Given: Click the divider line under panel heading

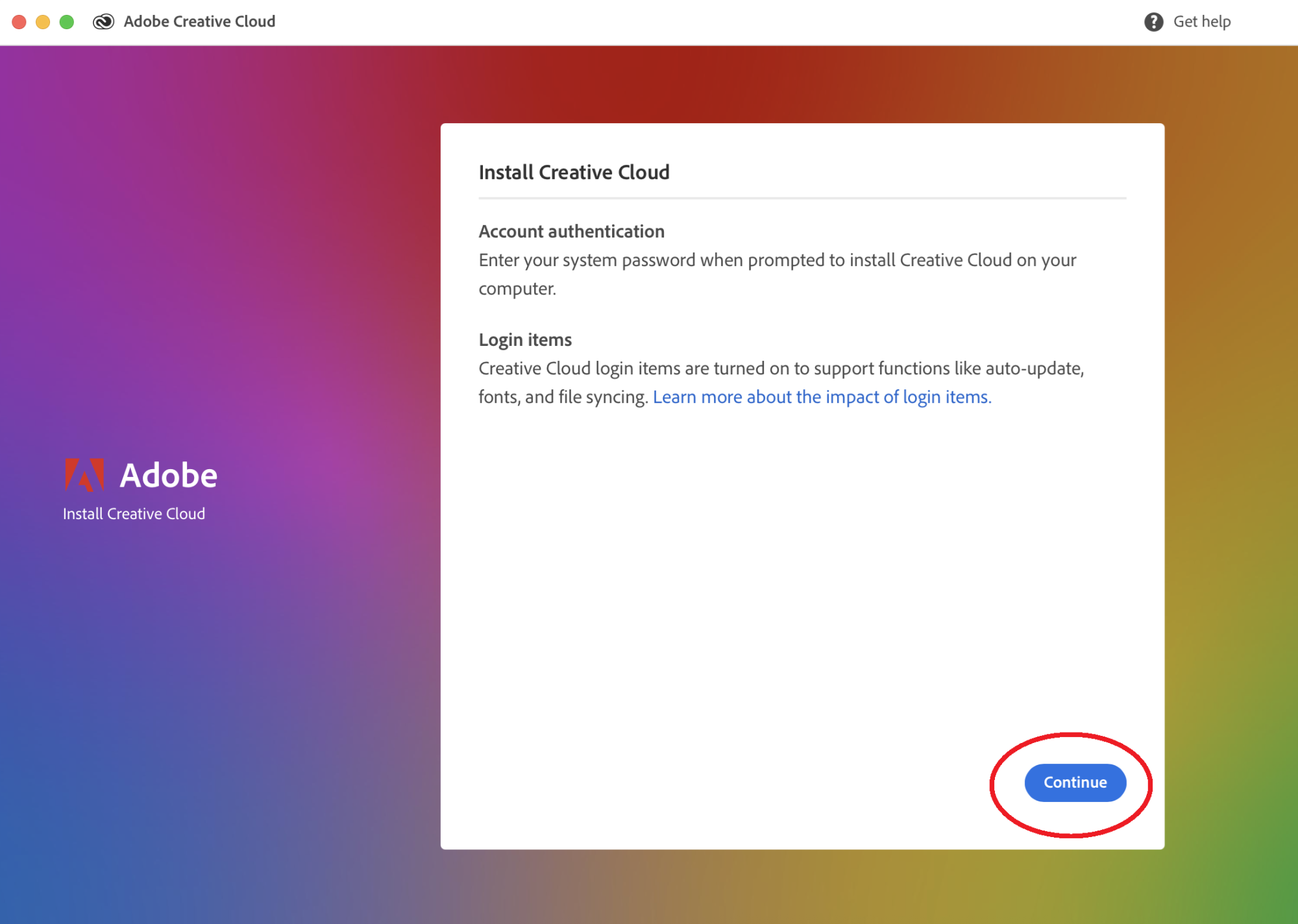Looking at the screenshot, I should pyautogui.click(x=802, y=198).
